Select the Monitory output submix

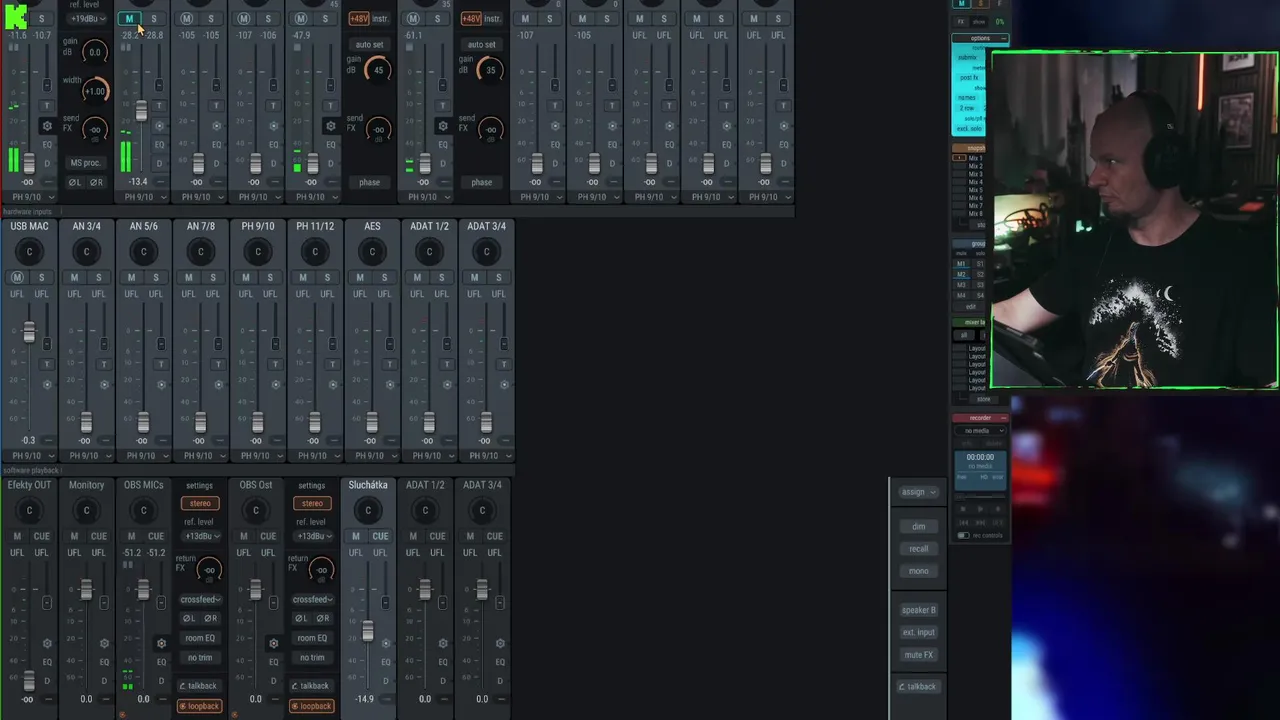[86, 485]
